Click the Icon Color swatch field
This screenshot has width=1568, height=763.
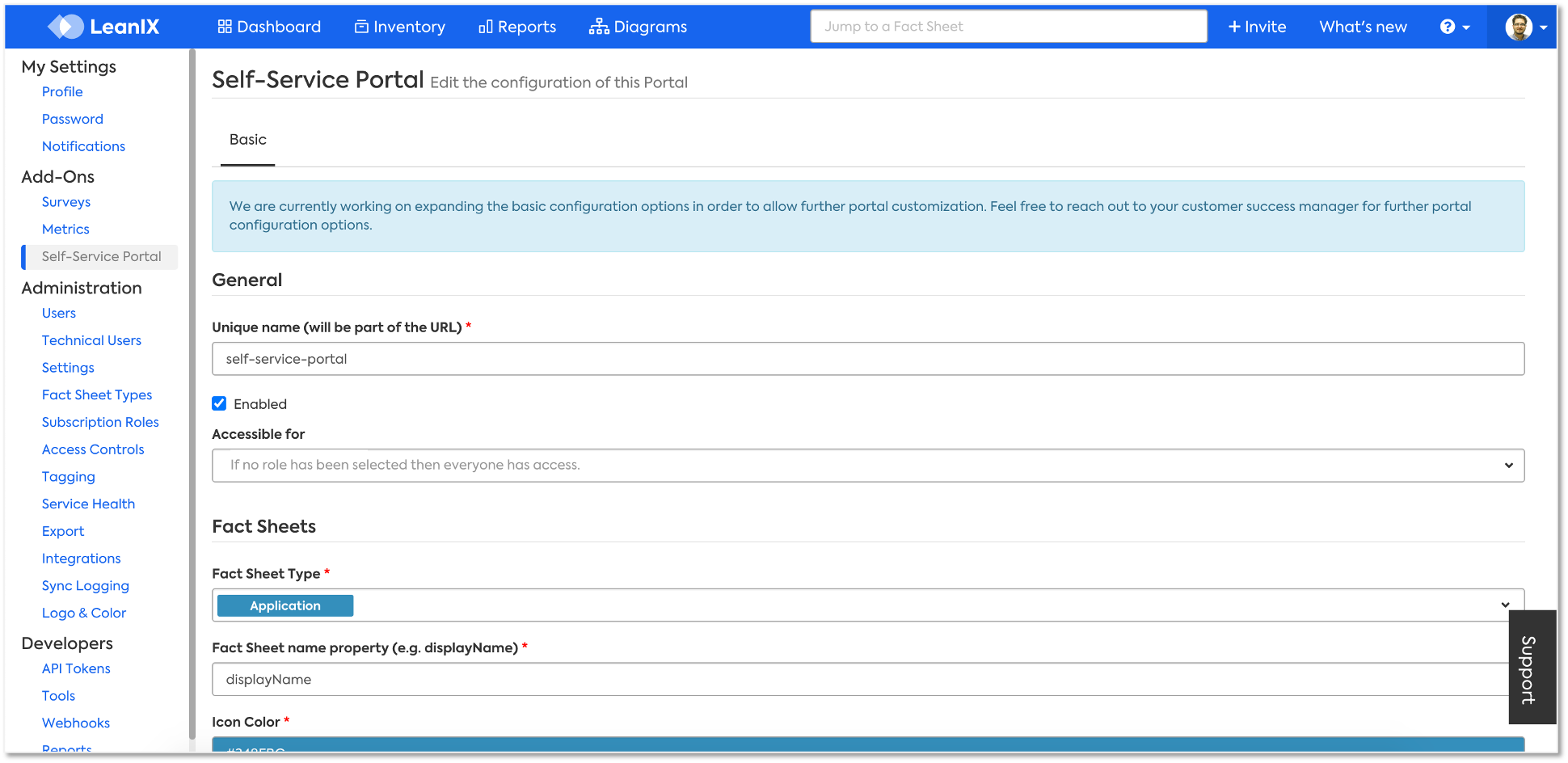pyautogui.click(x=868, y=745)
